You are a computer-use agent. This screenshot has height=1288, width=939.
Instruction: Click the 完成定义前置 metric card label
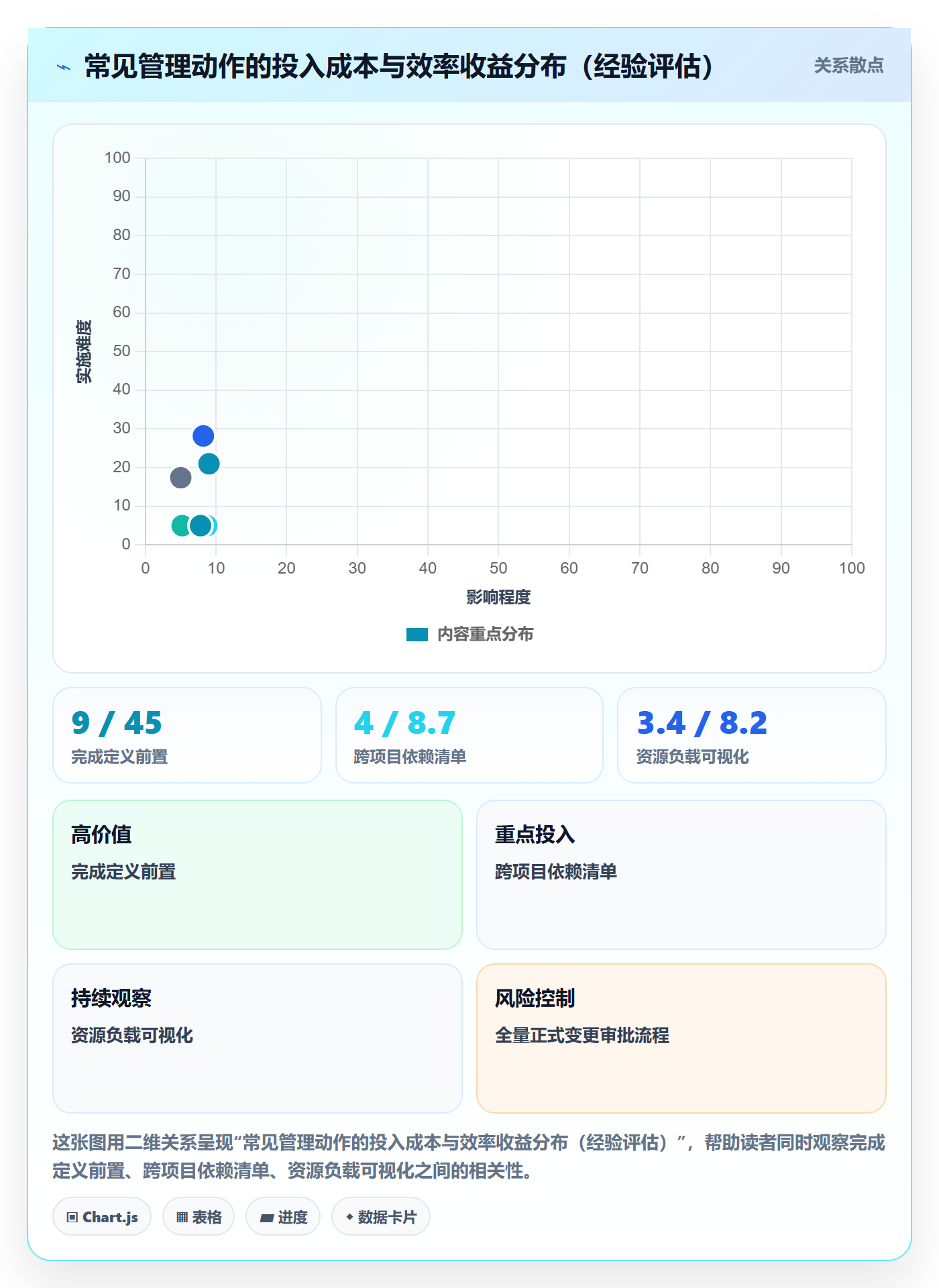coord(119,757)
